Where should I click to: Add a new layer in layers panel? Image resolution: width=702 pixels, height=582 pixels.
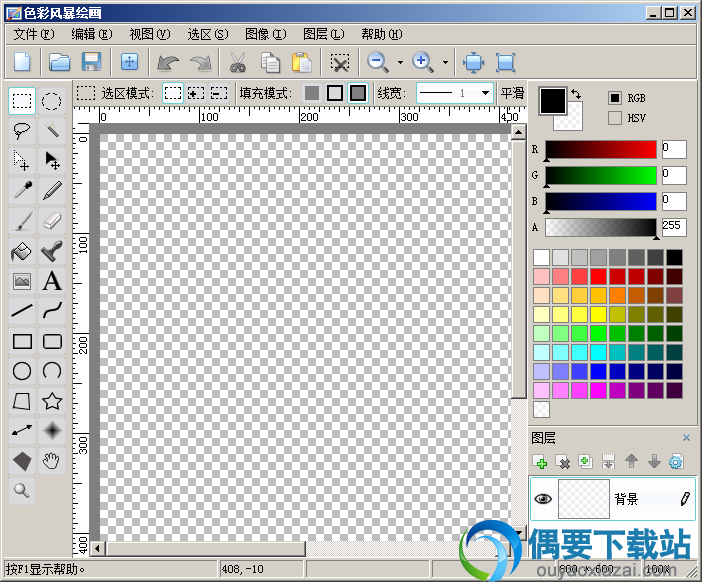click(540, 462)
